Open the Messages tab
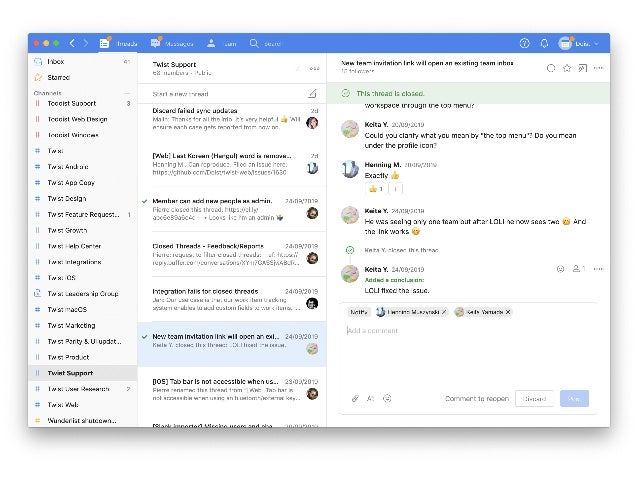This screenshot has height=479, width=638. coord(172,43)
